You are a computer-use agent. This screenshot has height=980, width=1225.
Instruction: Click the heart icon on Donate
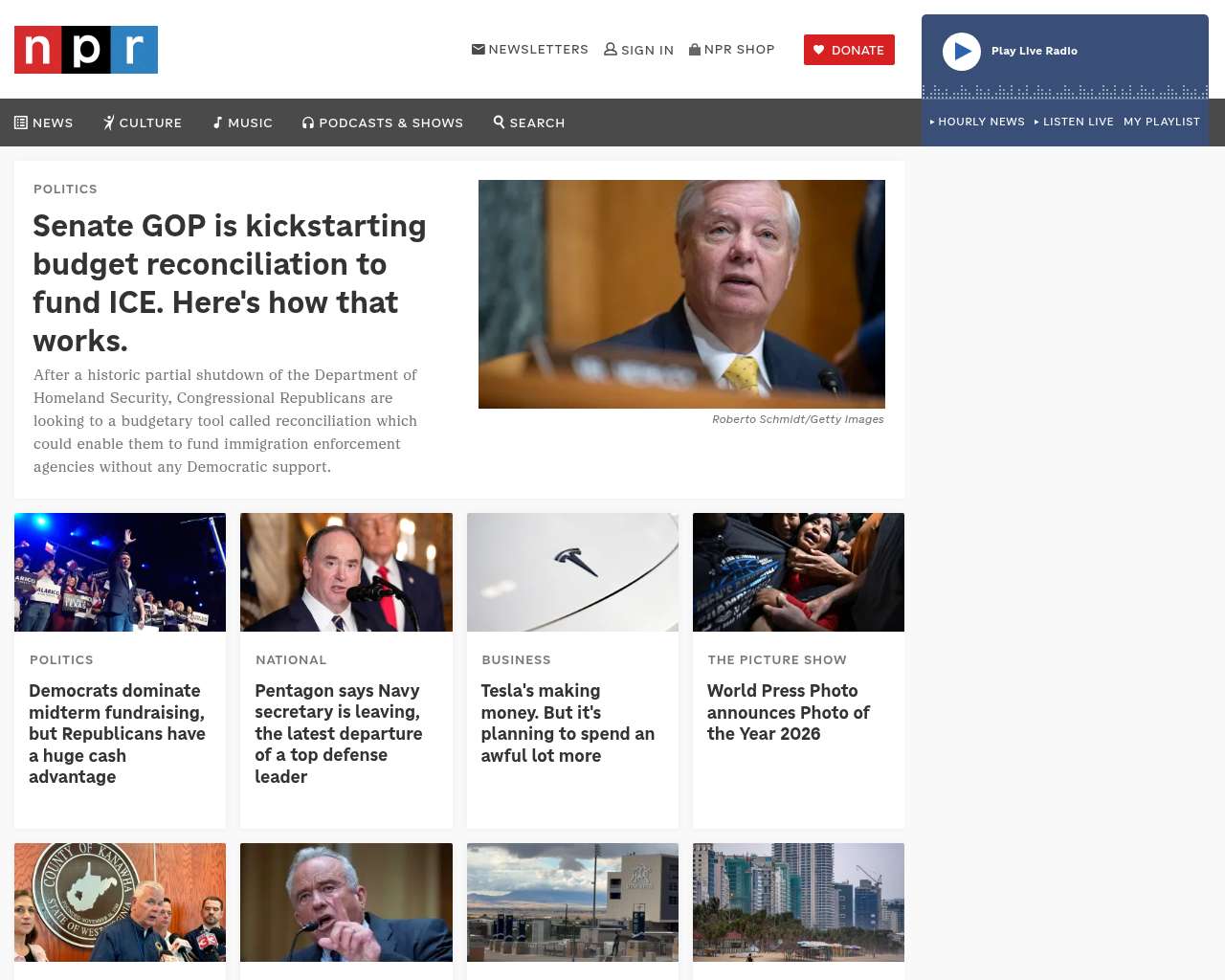[819, 50]
